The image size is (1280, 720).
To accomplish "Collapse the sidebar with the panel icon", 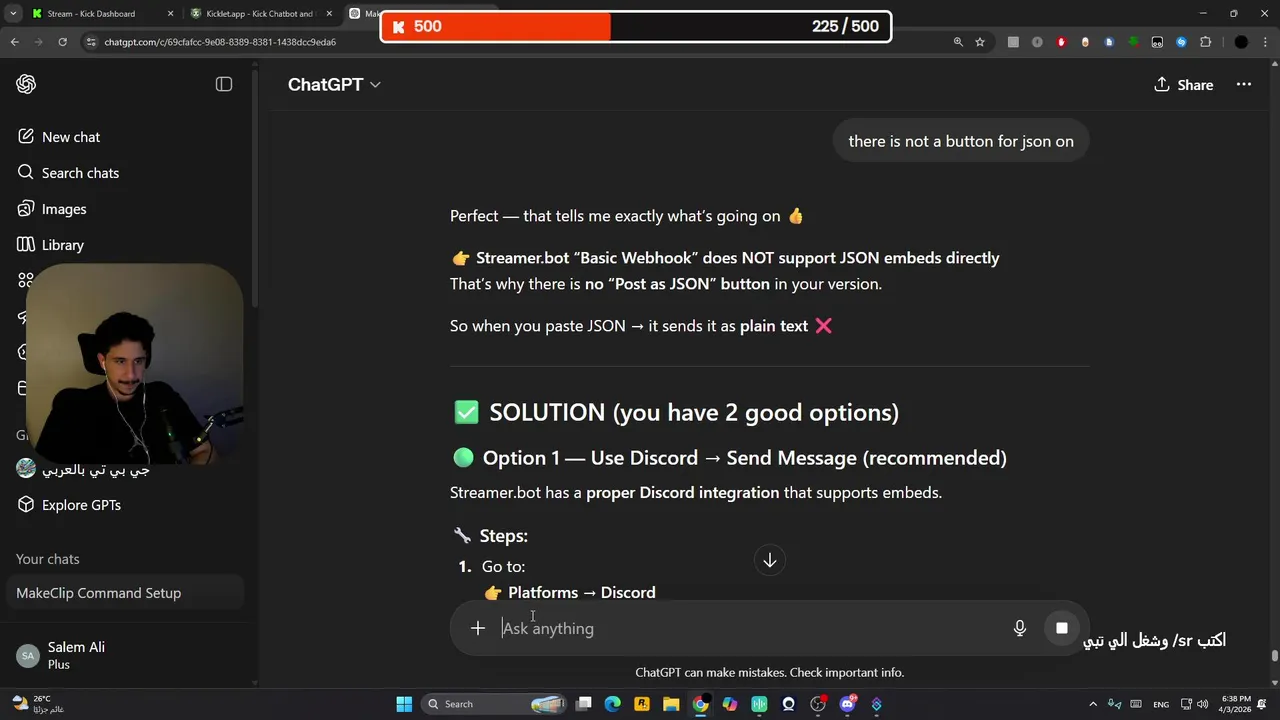I will pyautogui.click(x=224, y=85).
